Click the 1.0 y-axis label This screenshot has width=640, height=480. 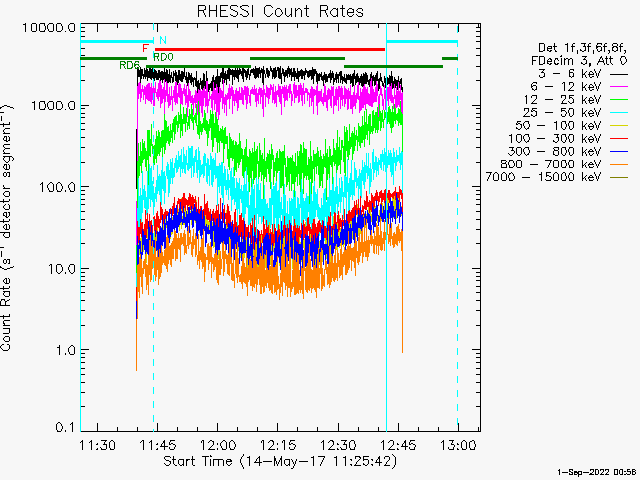pos(65,350)
